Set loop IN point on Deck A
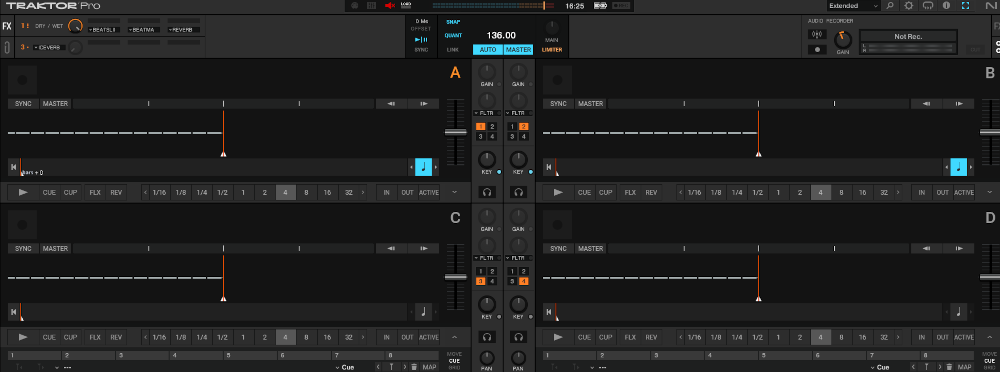Viewport: 1000px width, 372px height. pyautogui.click(x=386, y=192)
